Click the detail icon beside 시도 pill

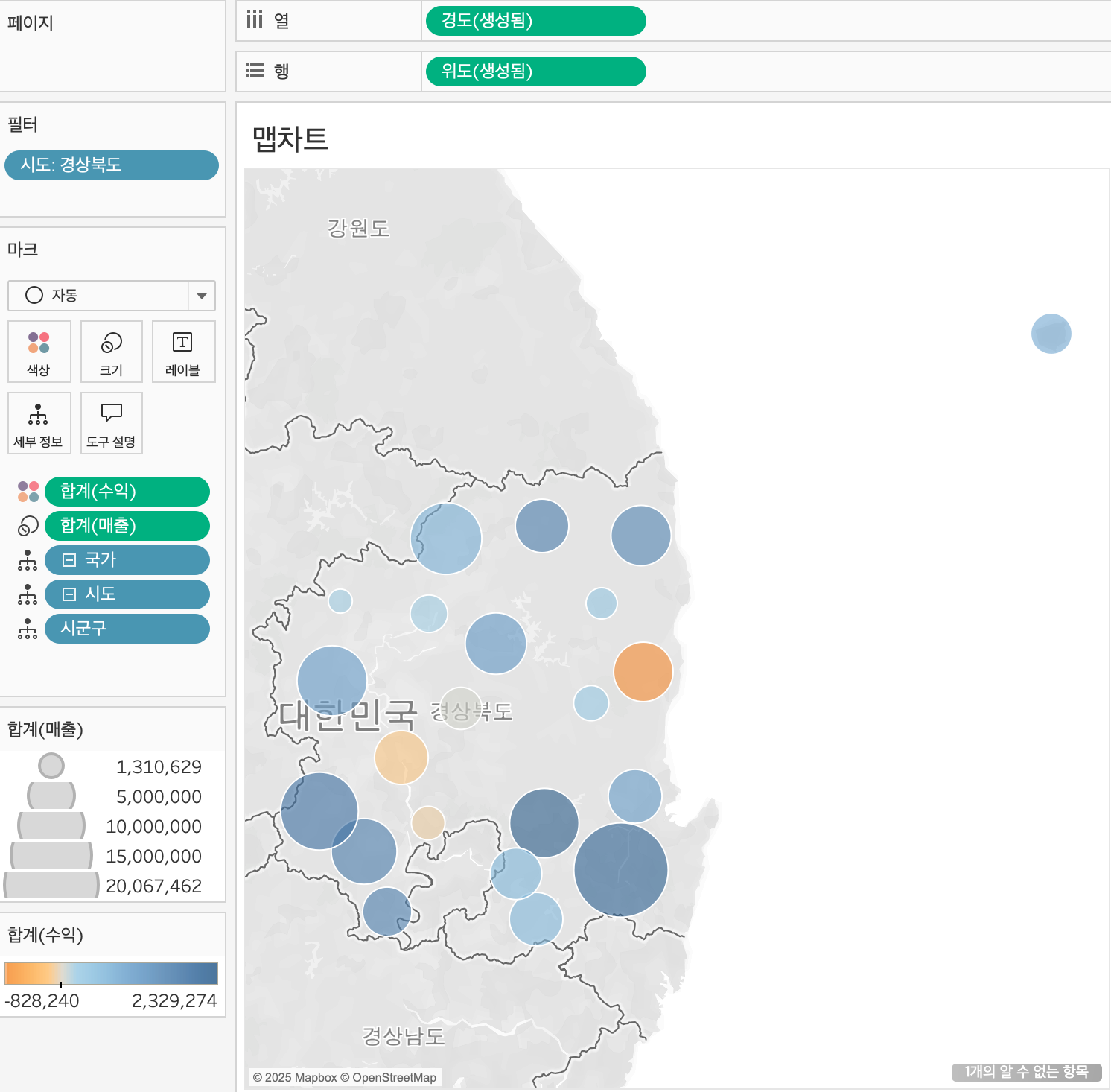pyautogui.click(x=28, y=594)
